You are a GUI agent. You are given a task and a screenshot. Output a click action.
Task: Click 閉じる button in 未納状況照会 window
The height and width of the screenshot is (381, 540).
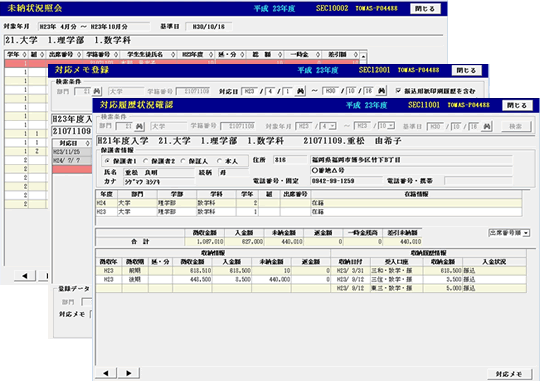[425, 9]
